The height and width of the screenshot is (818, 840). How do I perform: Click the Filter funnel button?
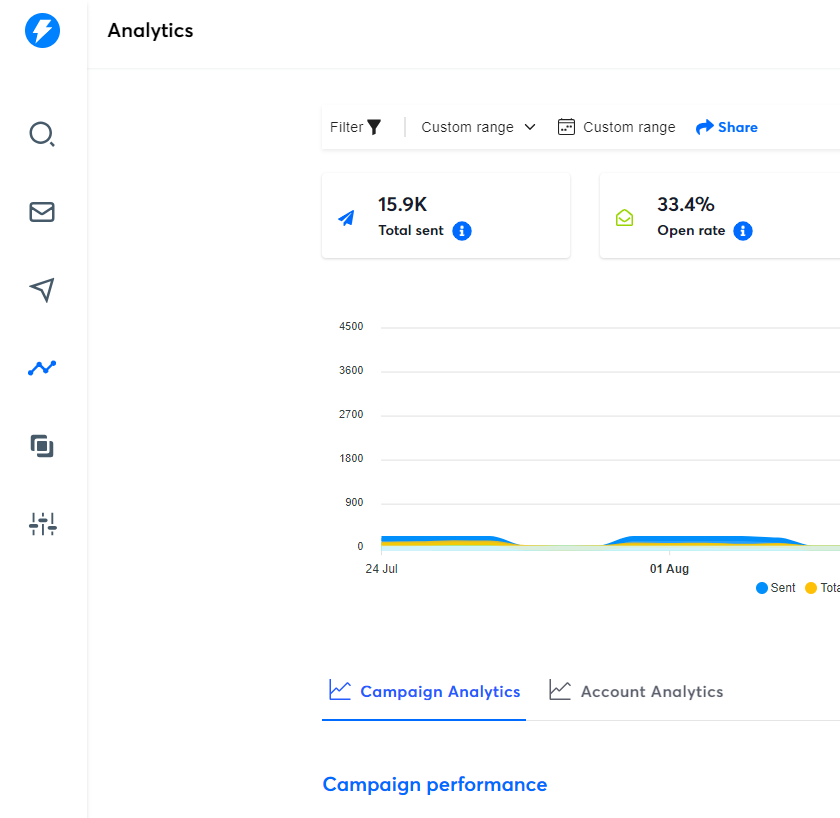356,127
